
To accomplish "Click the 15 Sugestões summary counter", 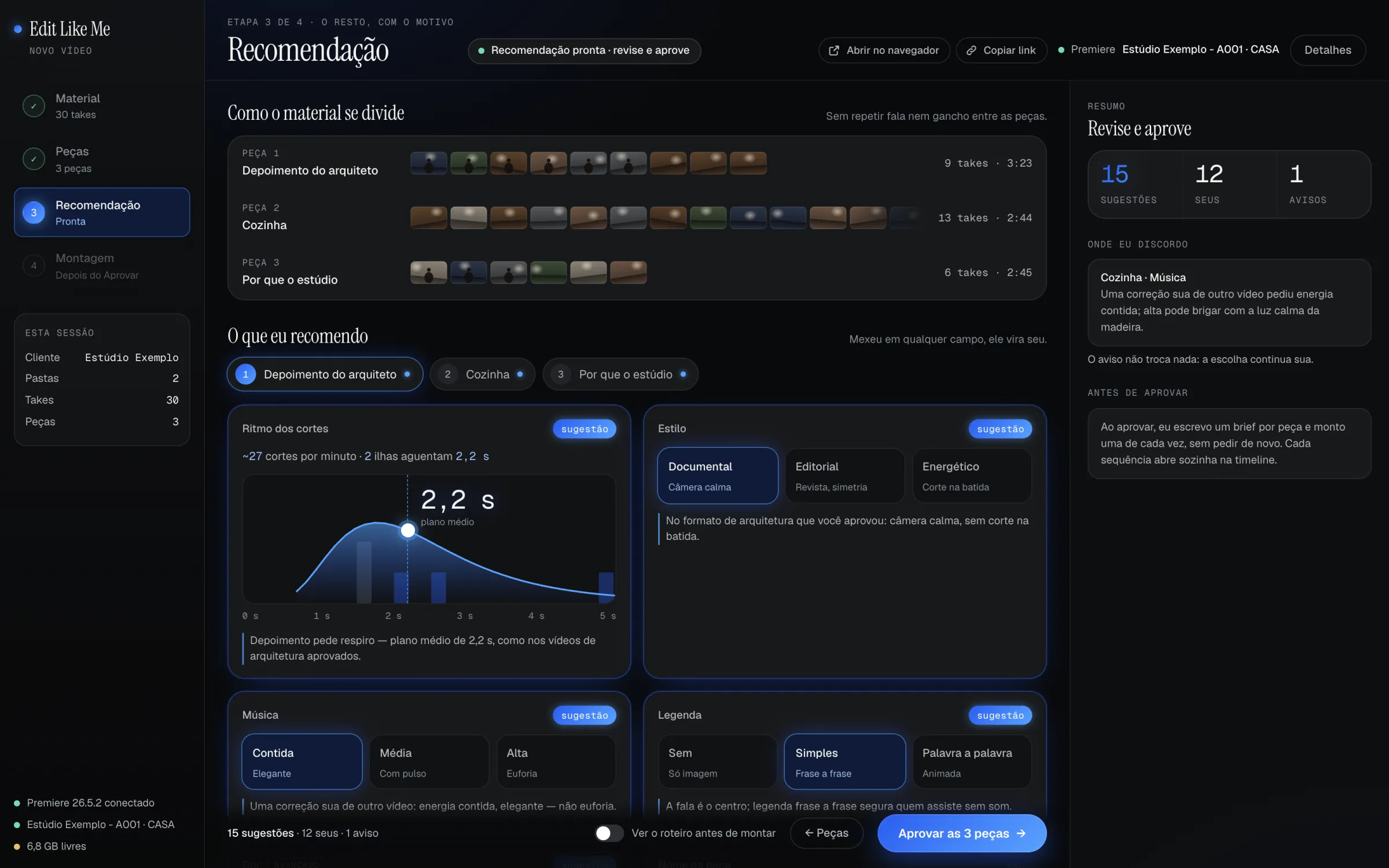I will point(1135,185).
